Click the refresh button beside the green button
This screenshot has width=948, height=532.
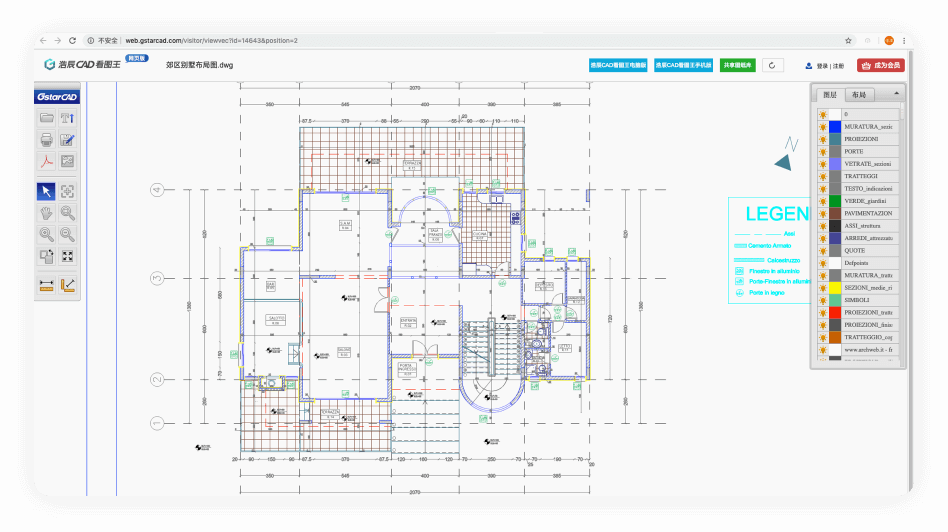773,65
